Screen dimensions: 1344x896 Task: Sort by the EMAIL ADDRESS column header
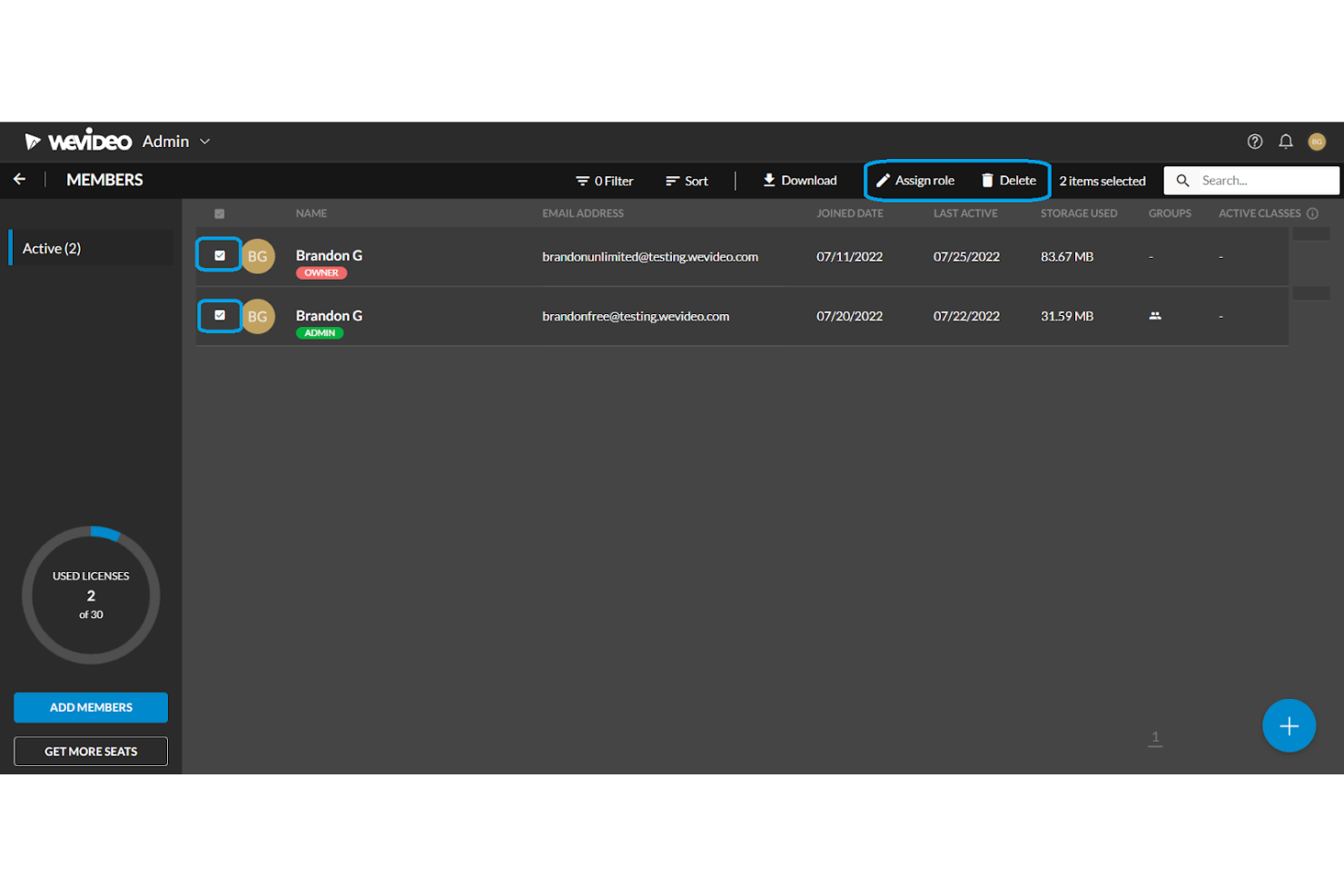(x=583, y=213)
